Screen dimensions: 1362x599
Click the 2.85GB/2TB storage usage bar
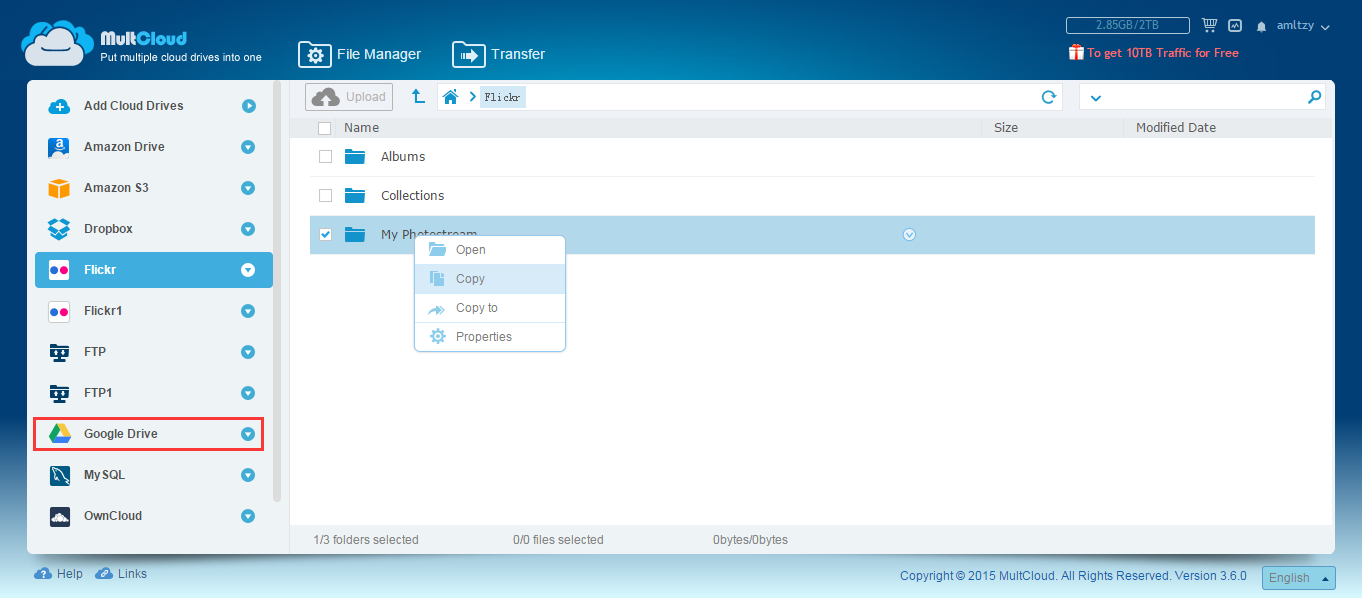[x=1127, y=26]
